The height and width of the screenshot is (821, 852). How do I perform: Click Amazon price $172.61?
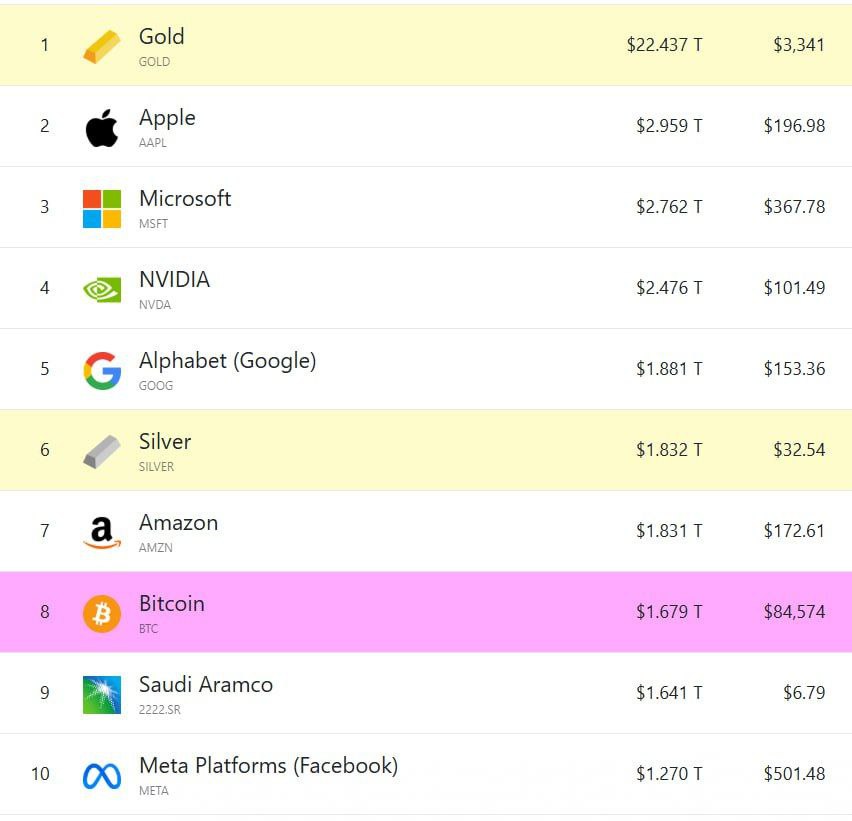coord(794,530)
